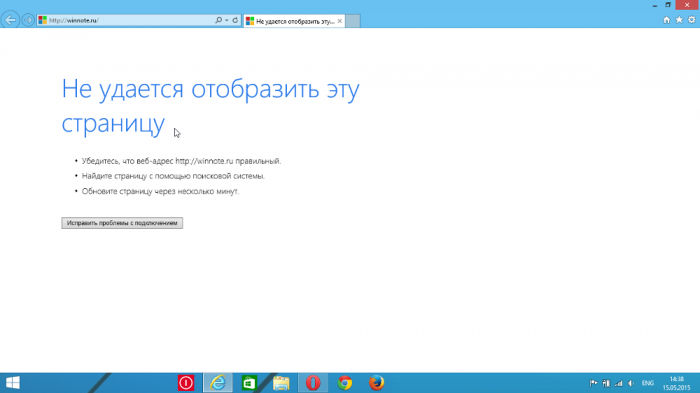Open the Windows Start button
The width and height of the screenshot is (700, 393).
coord(12,383)
